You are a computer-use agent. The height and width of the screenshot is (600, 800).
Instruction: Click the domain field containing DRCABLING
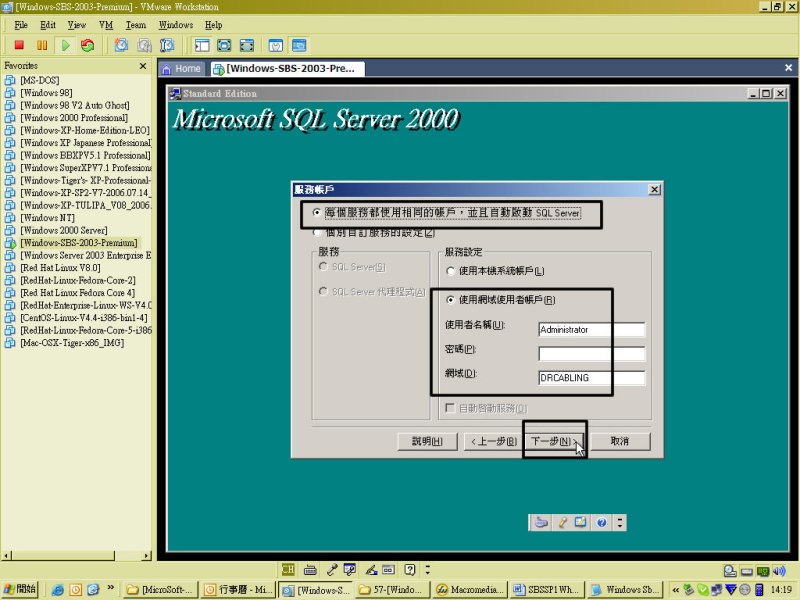click(592, 378)
